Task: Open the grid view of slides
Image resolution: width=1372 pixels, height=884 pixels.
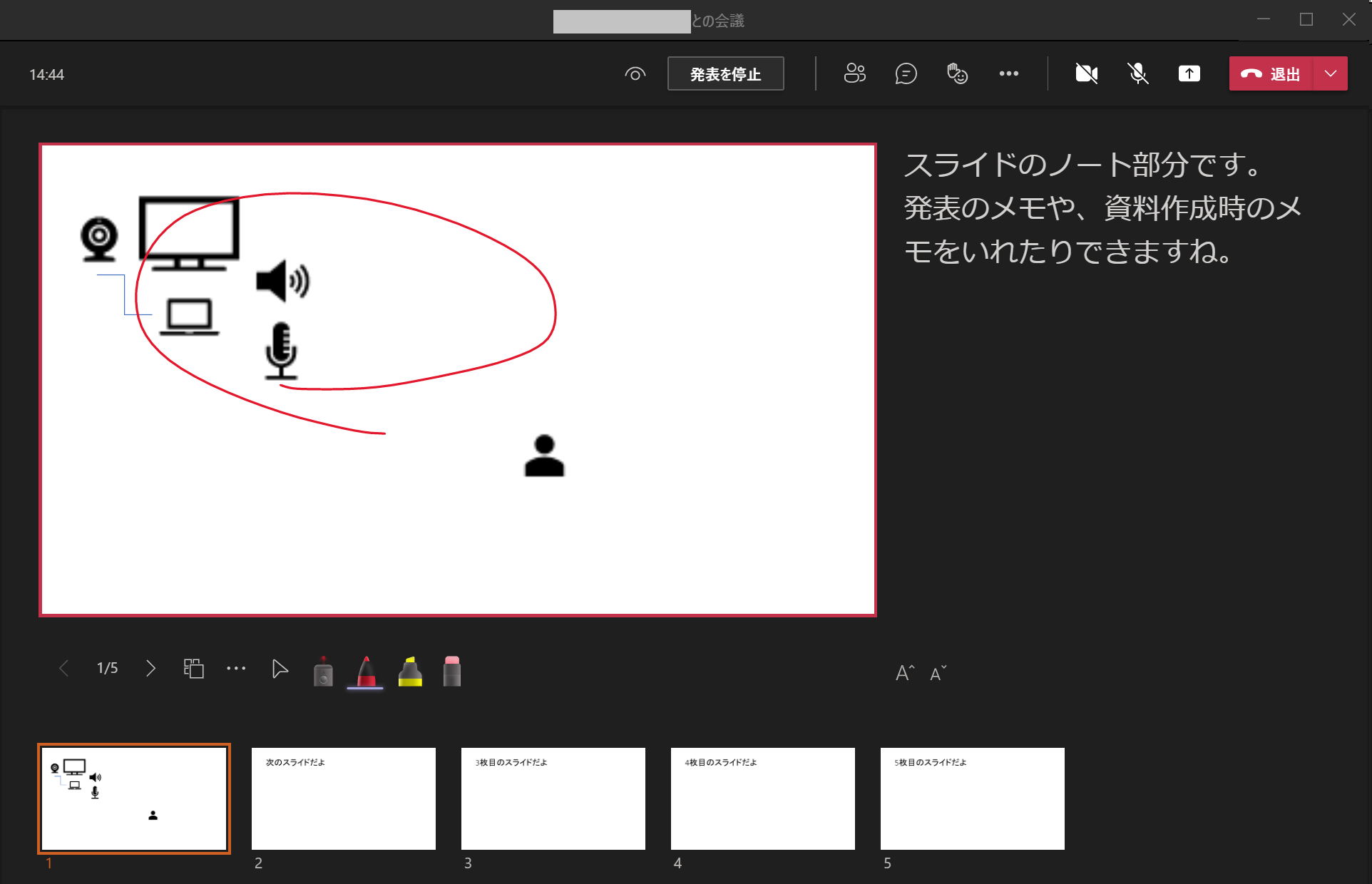Action: click(194, 668)
